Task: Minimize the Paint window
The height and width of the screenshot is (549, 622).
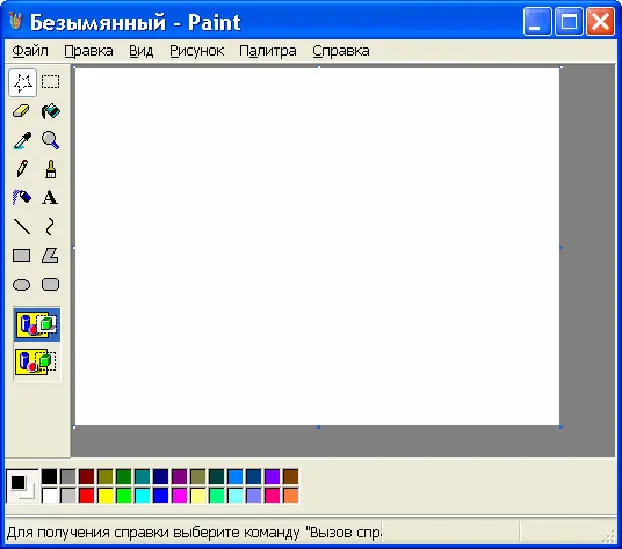Action: (537, 22)
